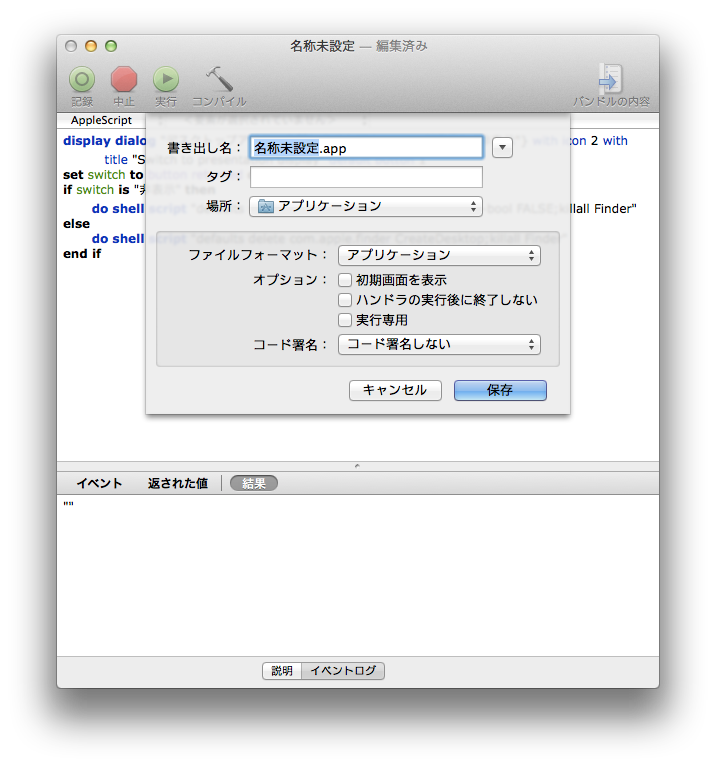716x767 pixels.
Task: Switch to the 返された値 tab
Action: 178,483
